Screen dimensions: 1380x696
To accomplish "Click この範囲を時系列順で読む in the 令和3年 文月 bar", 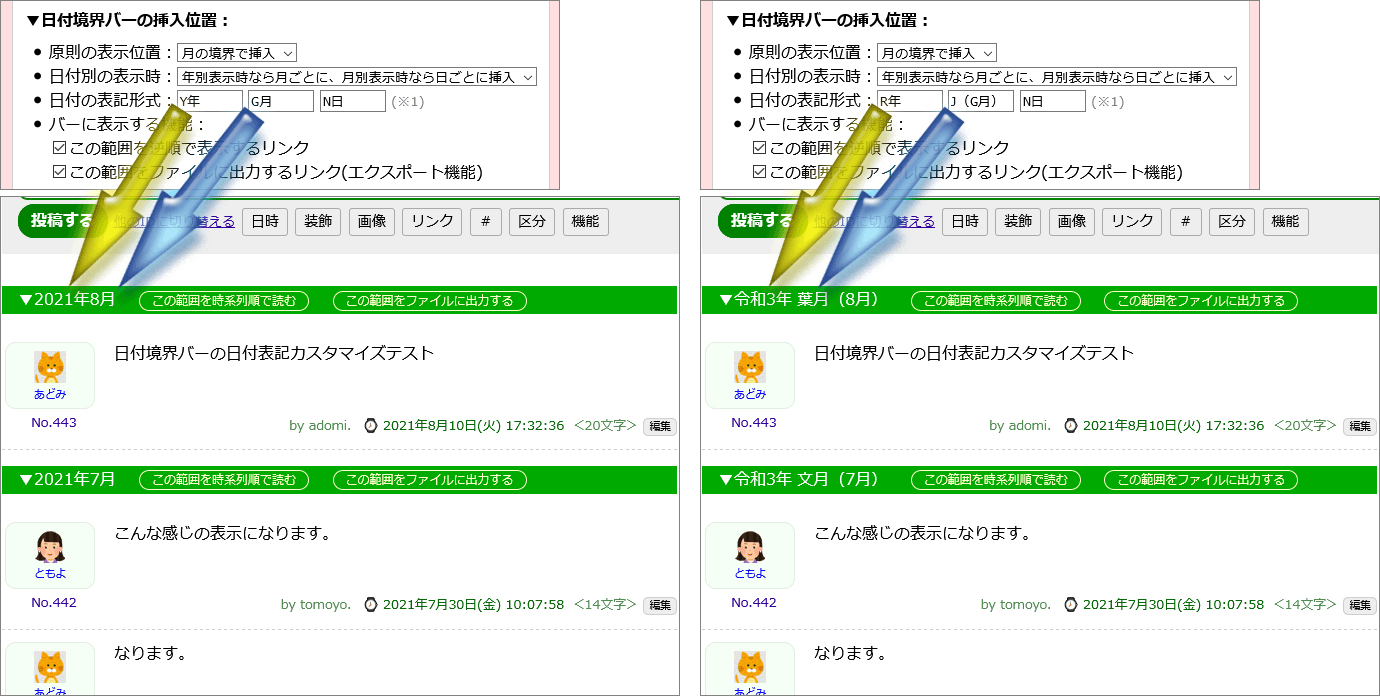I will click(x=996, y=481).
